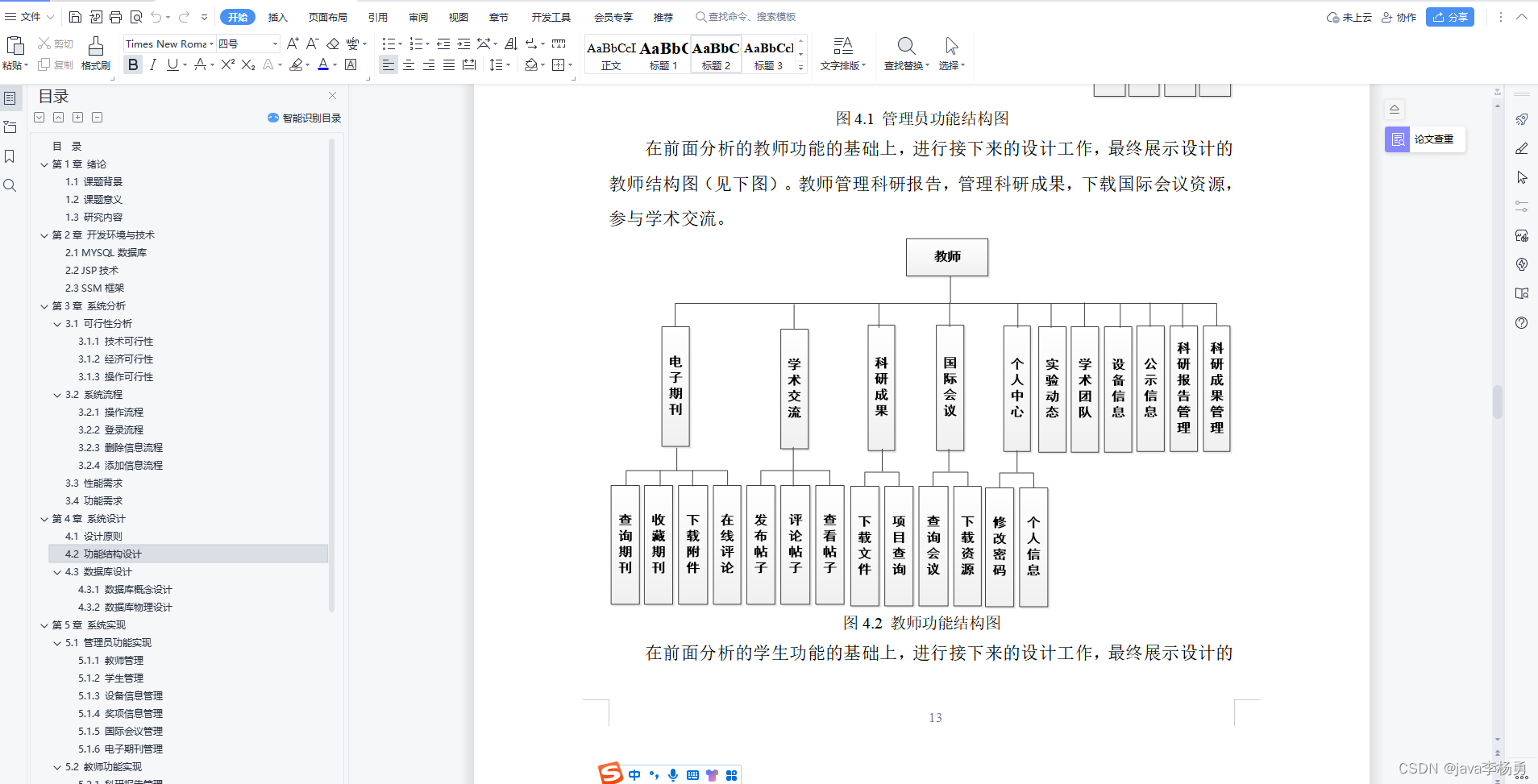
Task: Open the 插入 ribbon tab
Action: (x=277, y=17)
